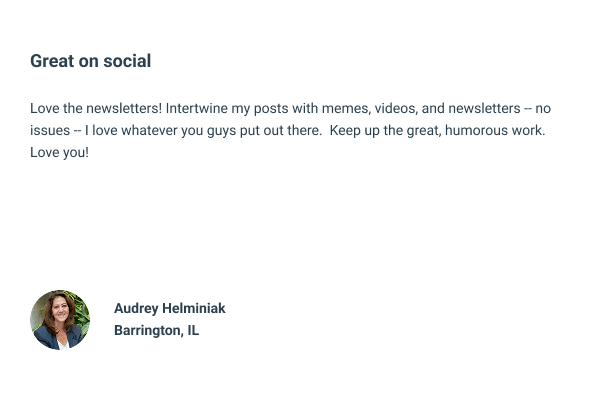Click the state abbreviation "IL"
600x400 pixels.
coord(193,331)
